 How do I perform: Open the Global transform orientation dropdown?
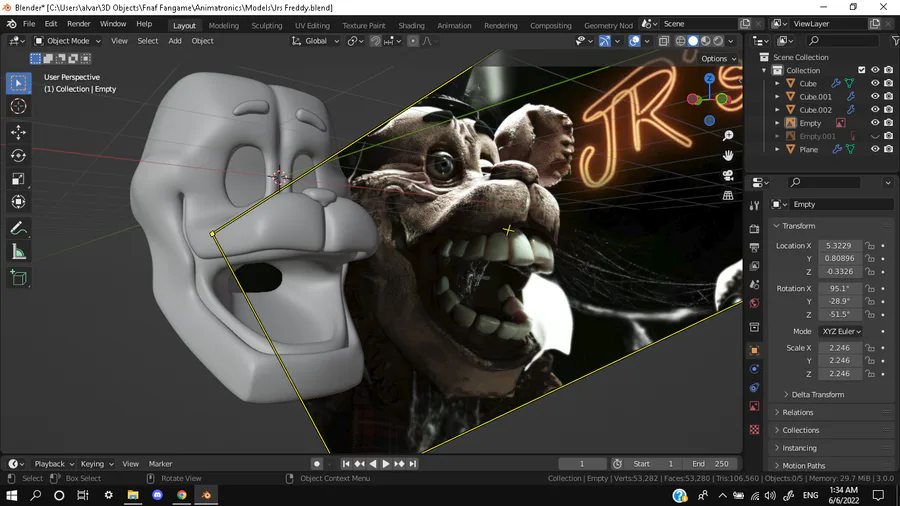[316, 41]
